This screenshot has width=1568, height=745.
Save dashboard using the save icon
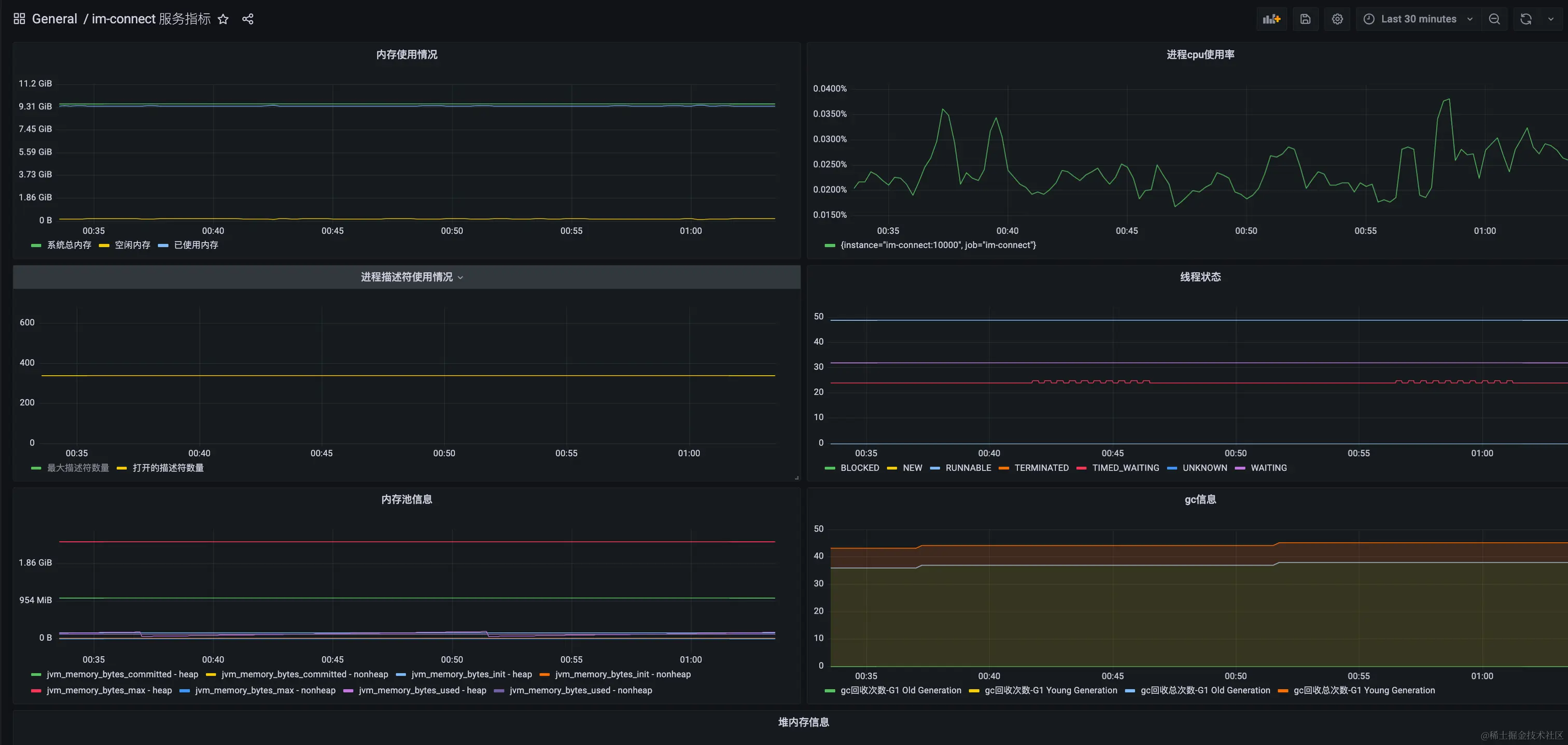(1305, 19)
